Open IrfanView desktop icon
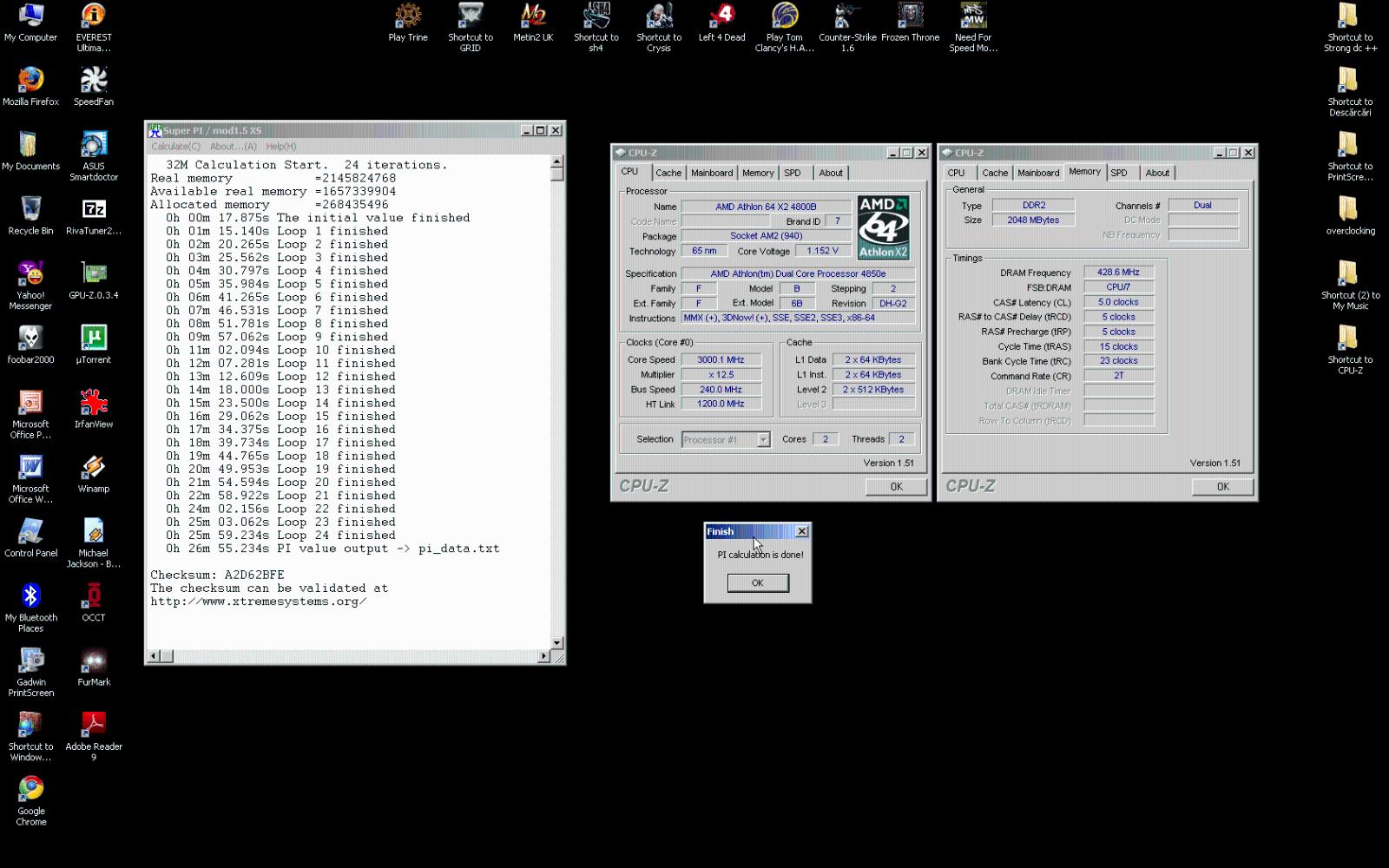The width and height of the screenshot is (1389, 868). [94, 409]
